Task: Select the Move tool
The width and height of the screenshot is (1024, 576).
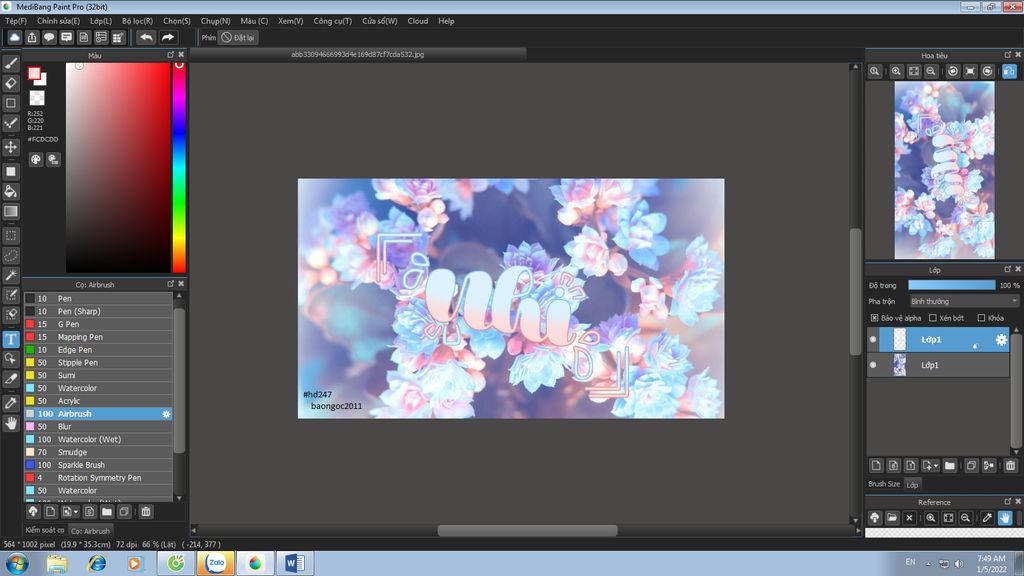Action: click(x=11, y=147)
